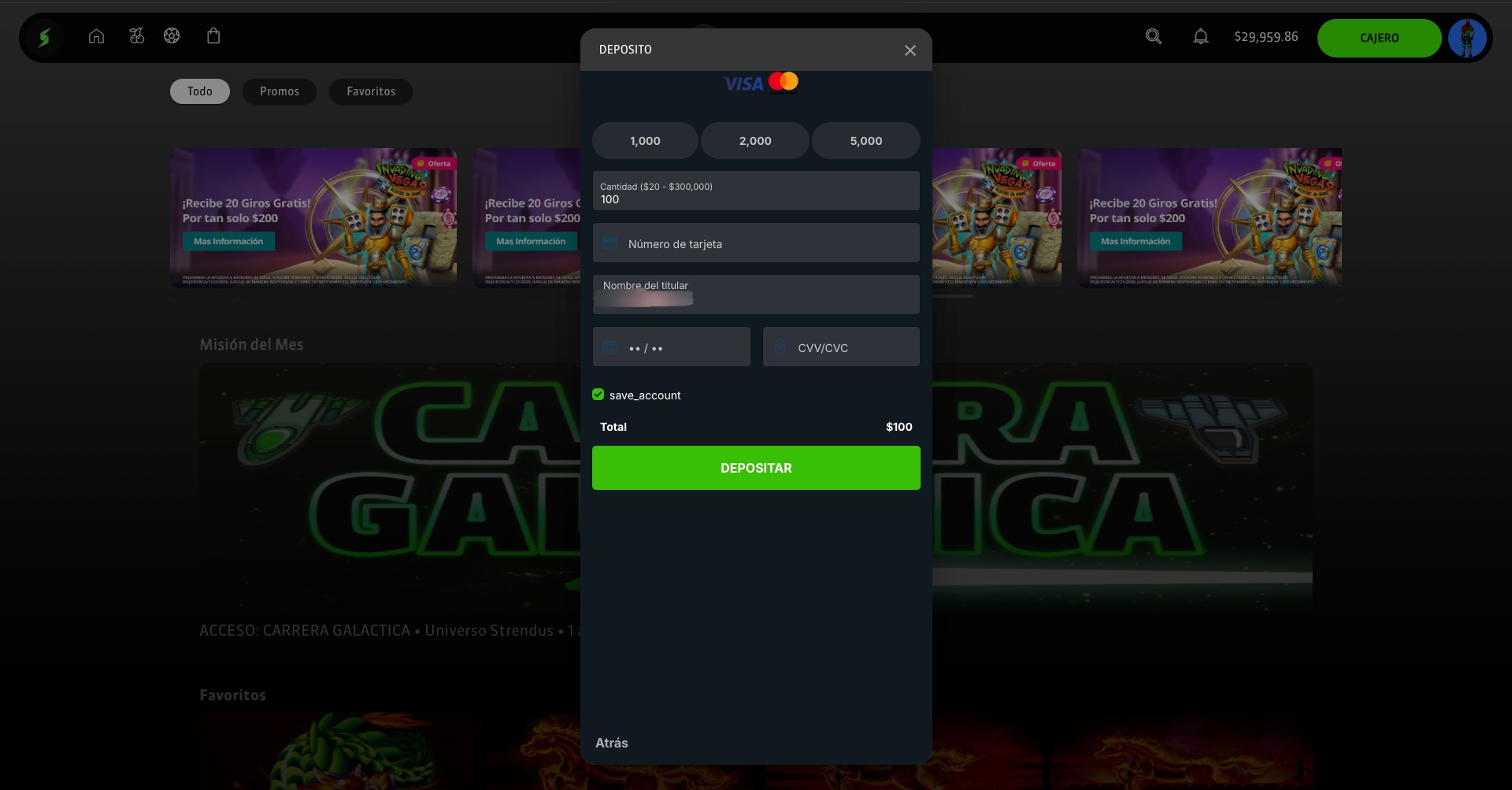Open the CAJERO cashier button

click(1379, 38)
